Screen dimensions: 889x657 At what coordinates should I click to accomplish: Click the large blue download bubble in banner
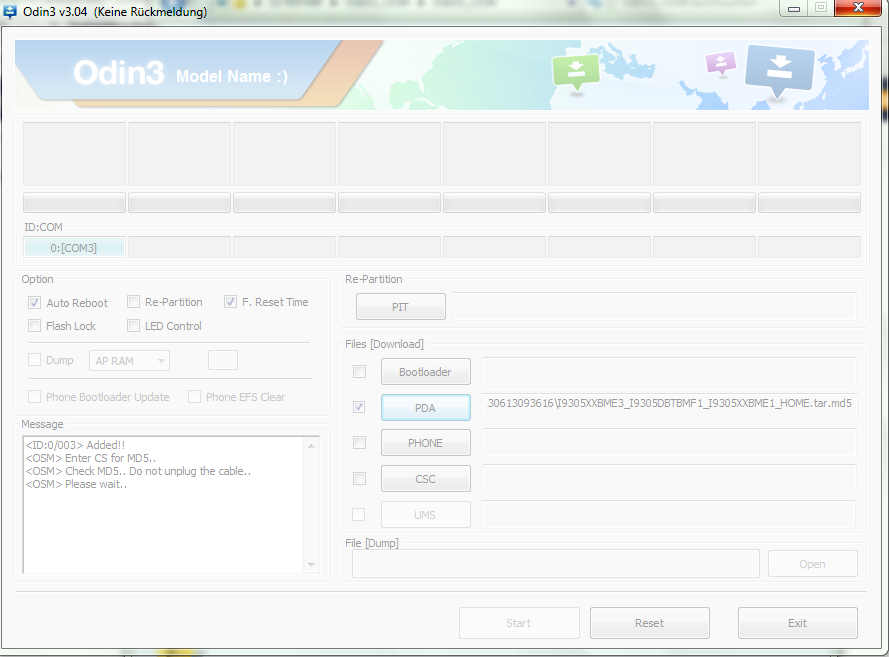(780, 69)
